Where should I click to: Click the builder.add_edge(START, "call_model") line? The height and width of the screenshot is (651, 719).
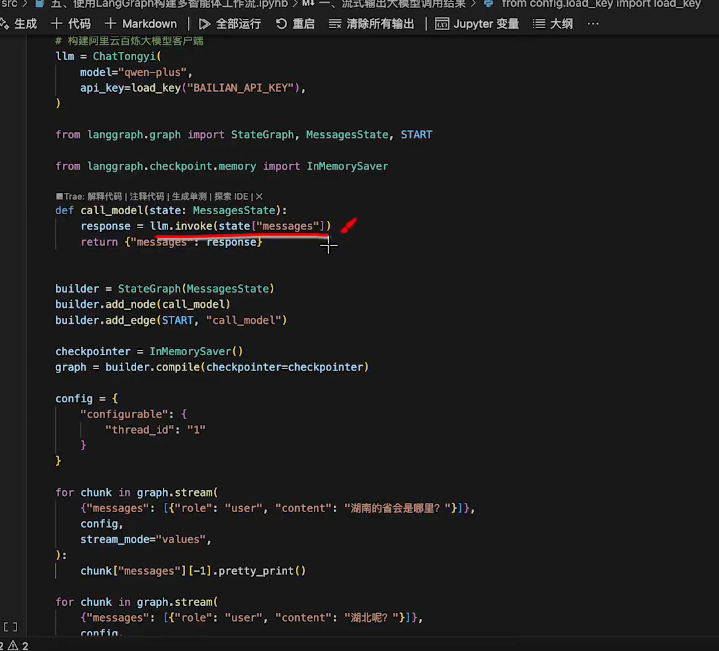pyautogui.click(x=171, y=320)
